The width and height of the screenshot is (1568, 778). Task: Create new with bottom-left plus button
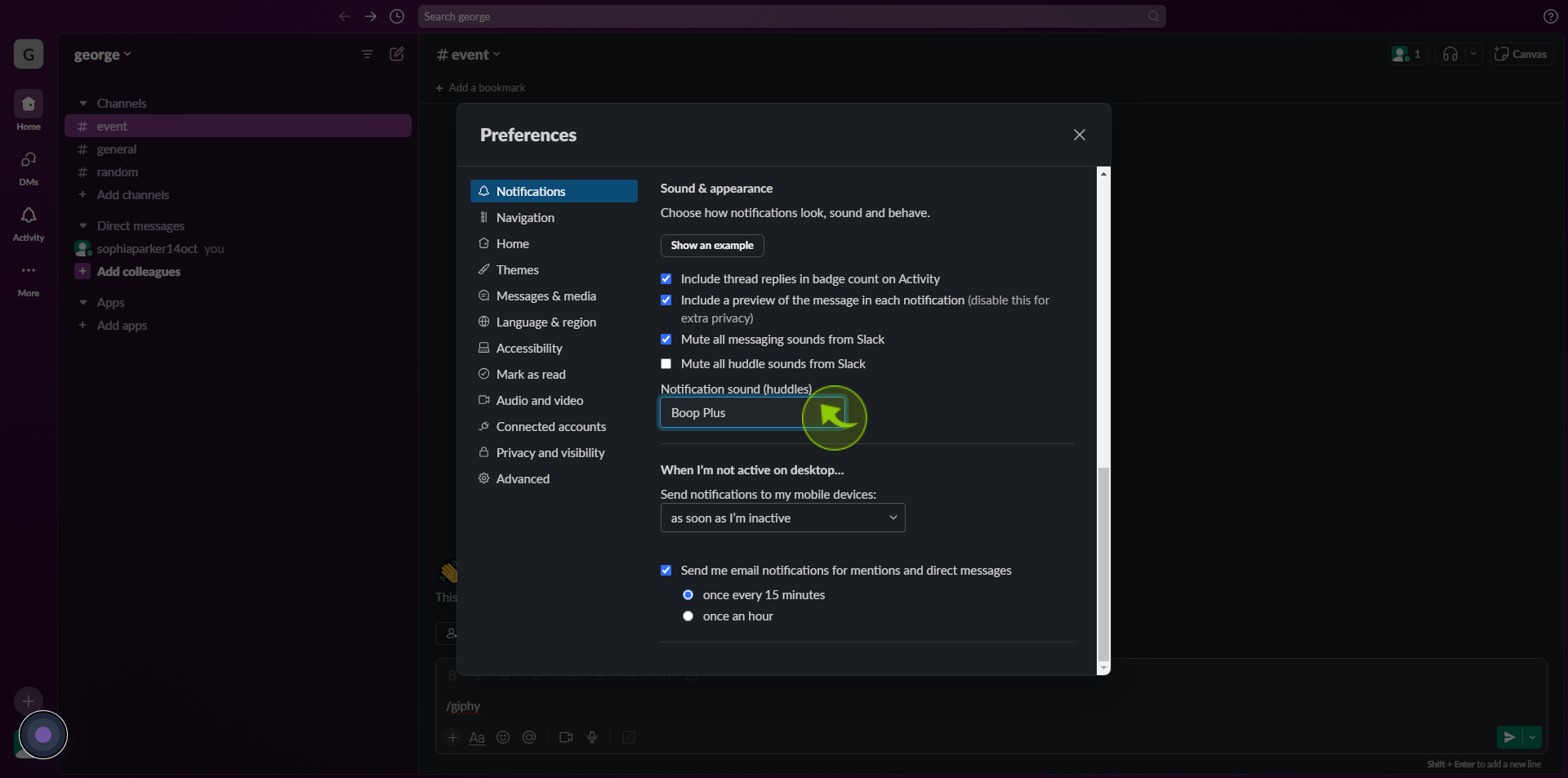(29, 700)
